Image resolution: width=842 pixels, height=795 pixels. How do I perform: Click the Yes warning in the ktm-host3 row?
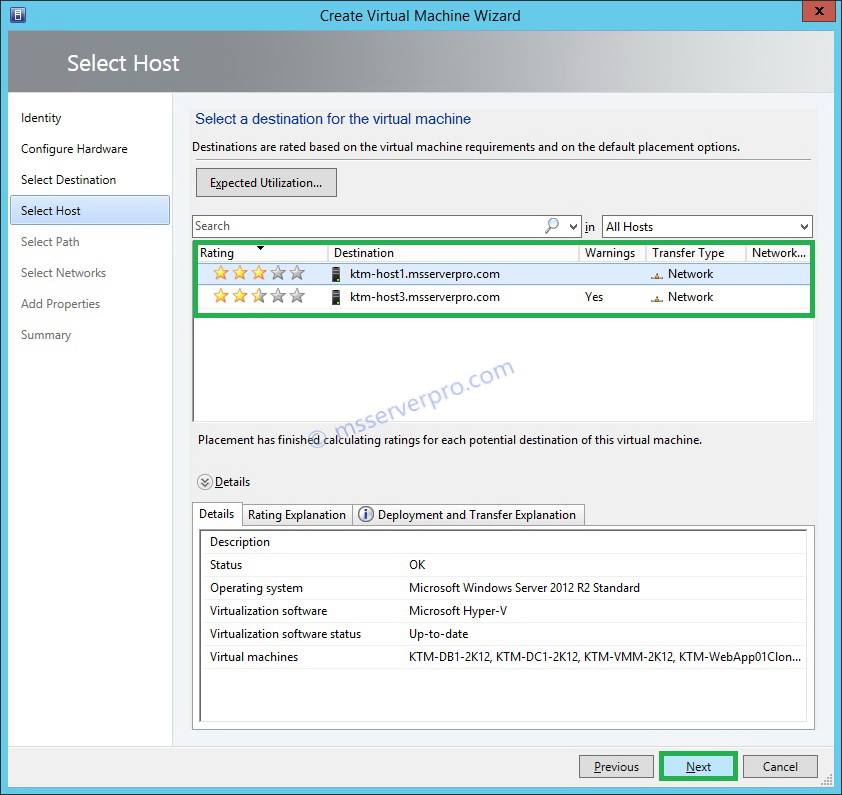[593, 297]
